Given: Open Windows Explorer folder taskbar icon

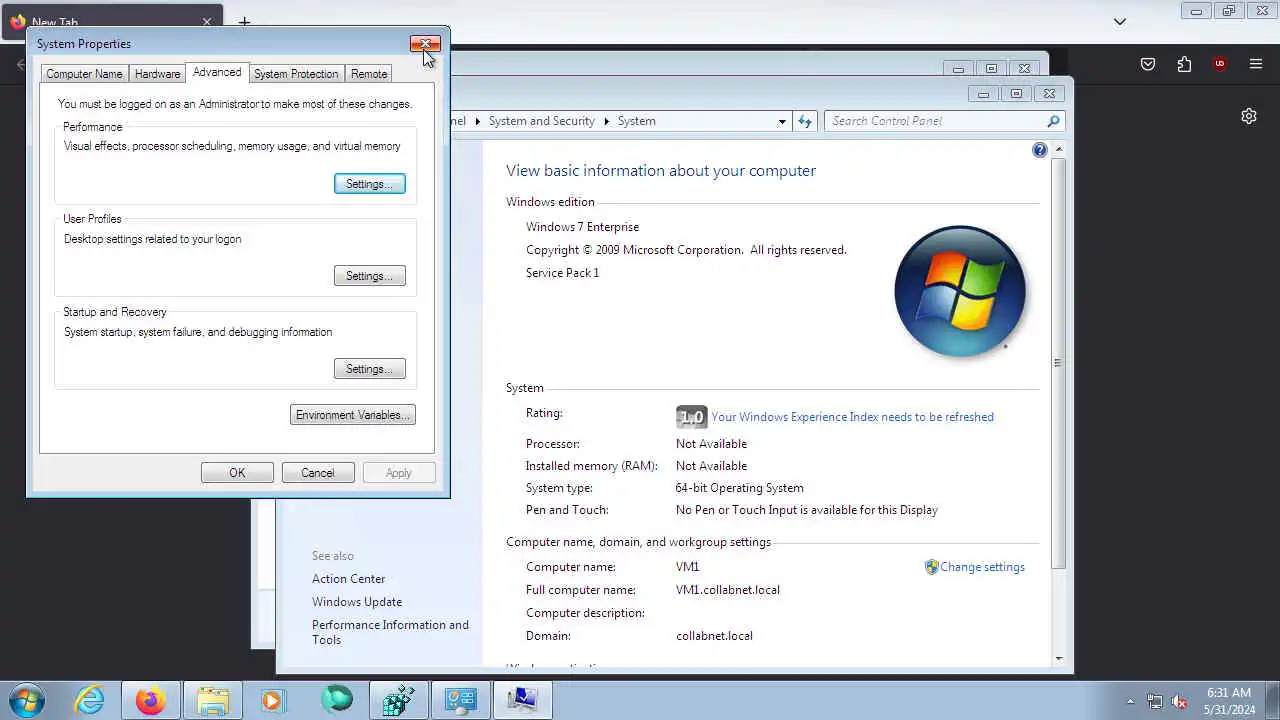Looking at the screenshot, I should pos(212,700).
